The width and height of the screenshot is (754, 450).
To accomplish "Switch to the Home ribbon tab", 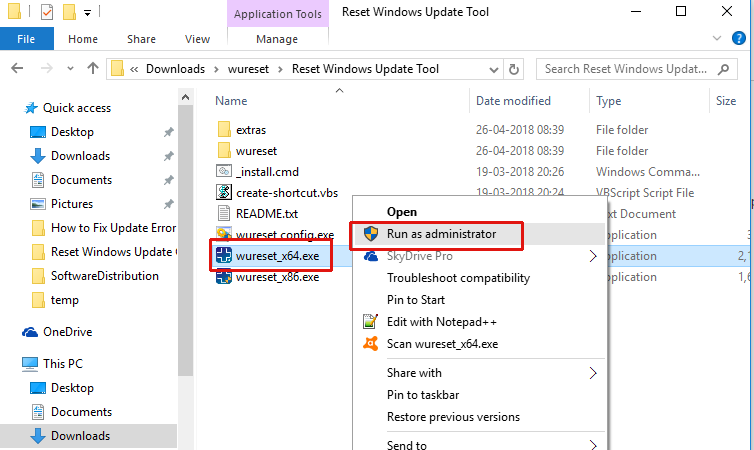I will 83,39.
